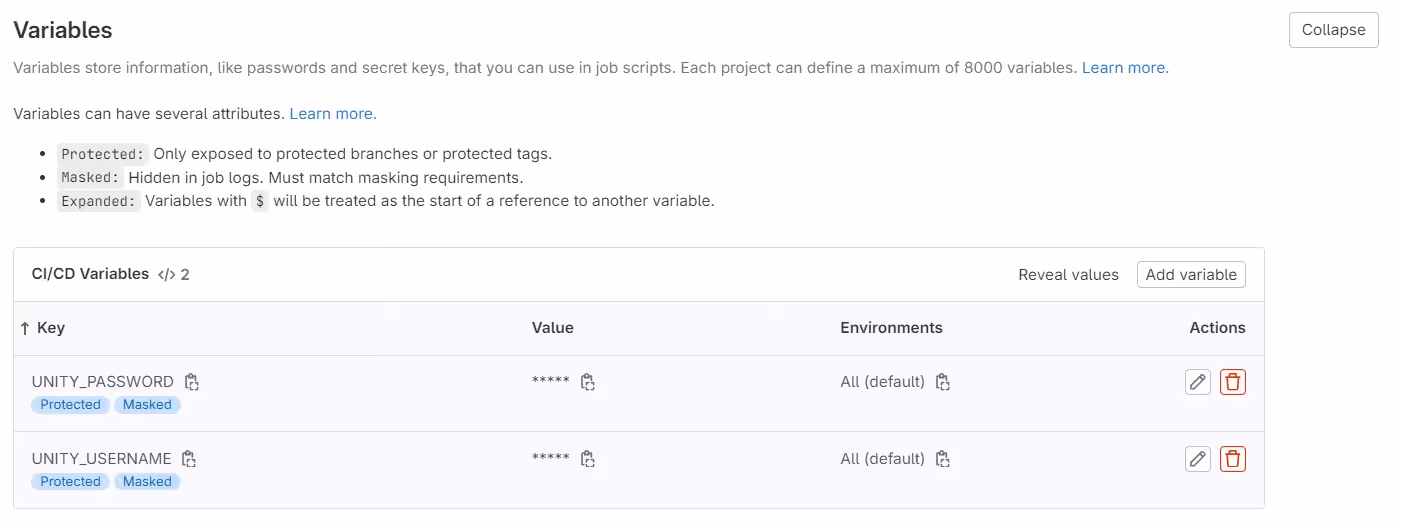Open Learn more link about variable limits
This screenshot has width=1401, height=525.
pos(1125,68)
